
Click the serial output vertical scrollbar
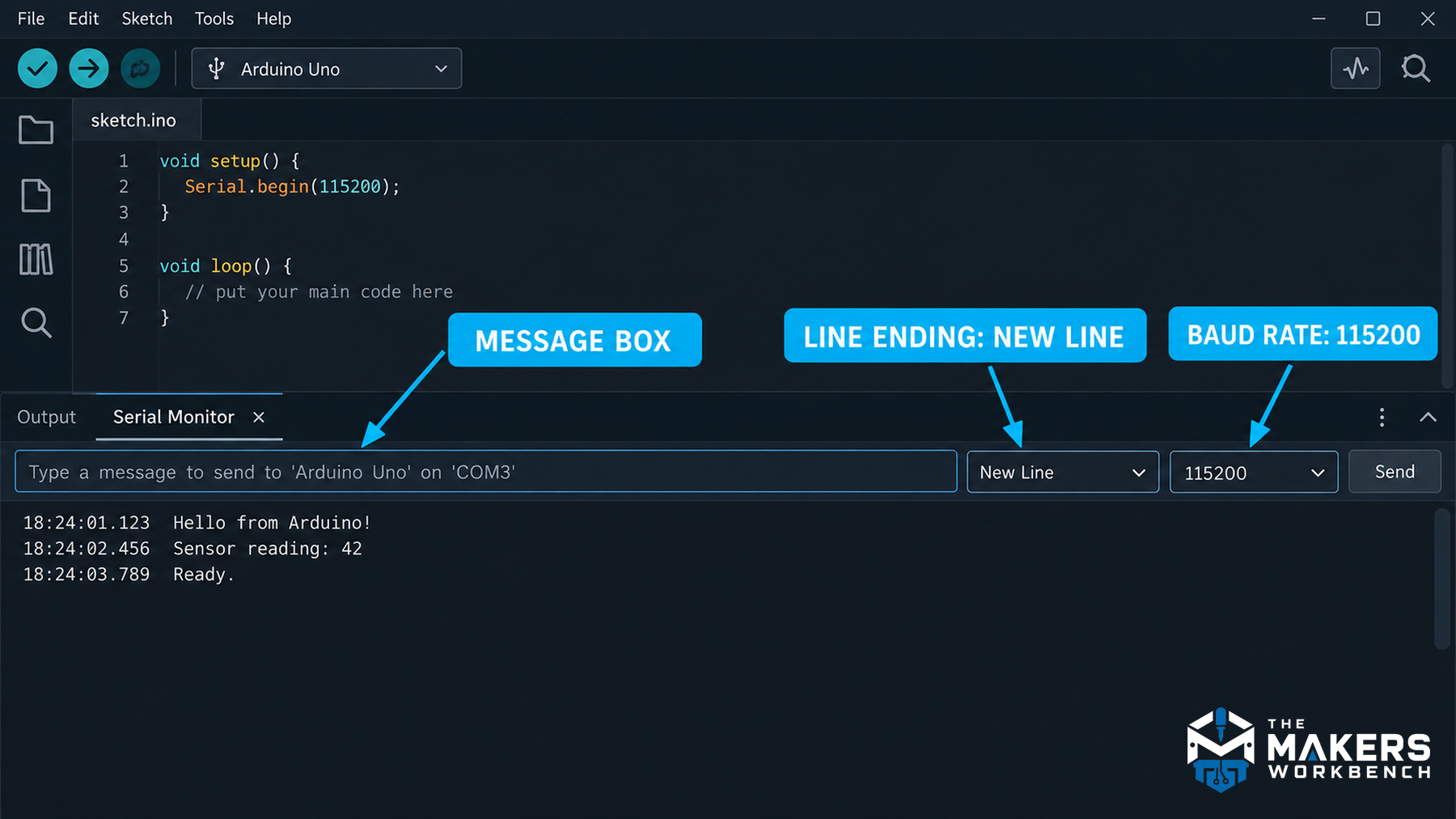tap(1441, 578)
